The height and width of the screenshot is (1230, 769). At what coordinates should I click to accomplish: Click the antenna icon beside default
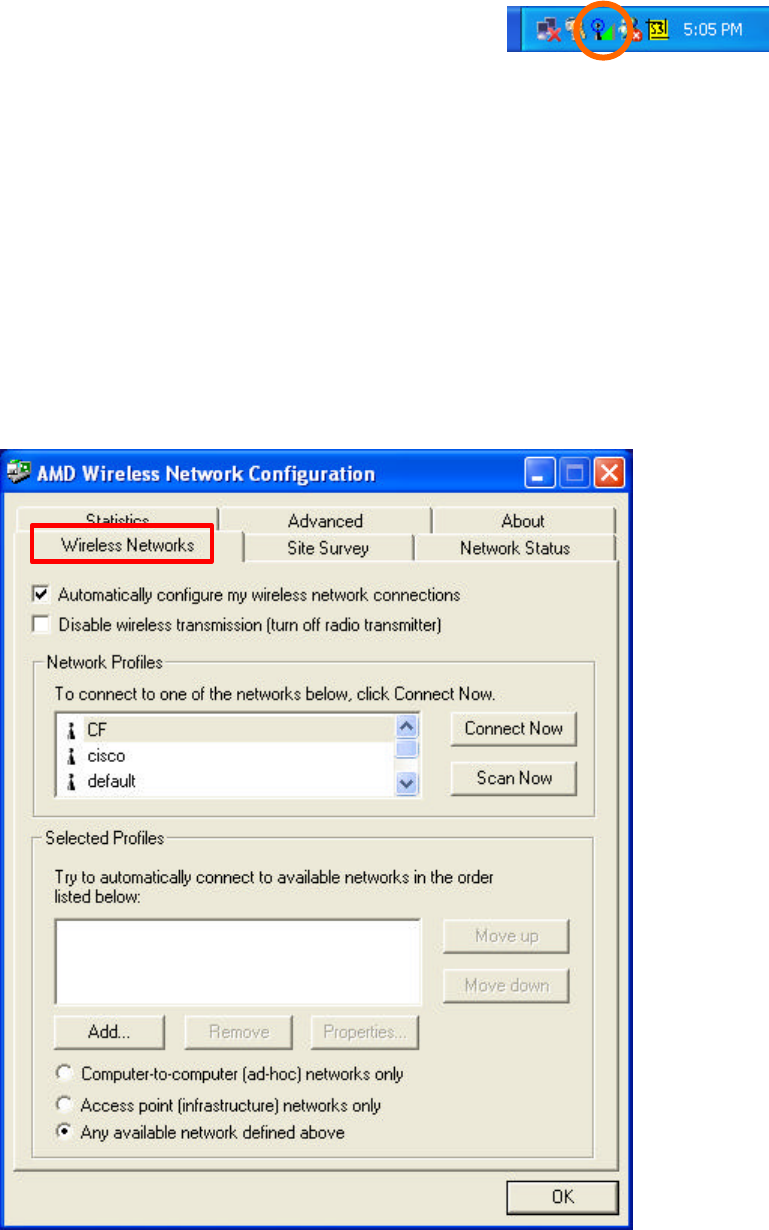(x=71, y=781)
